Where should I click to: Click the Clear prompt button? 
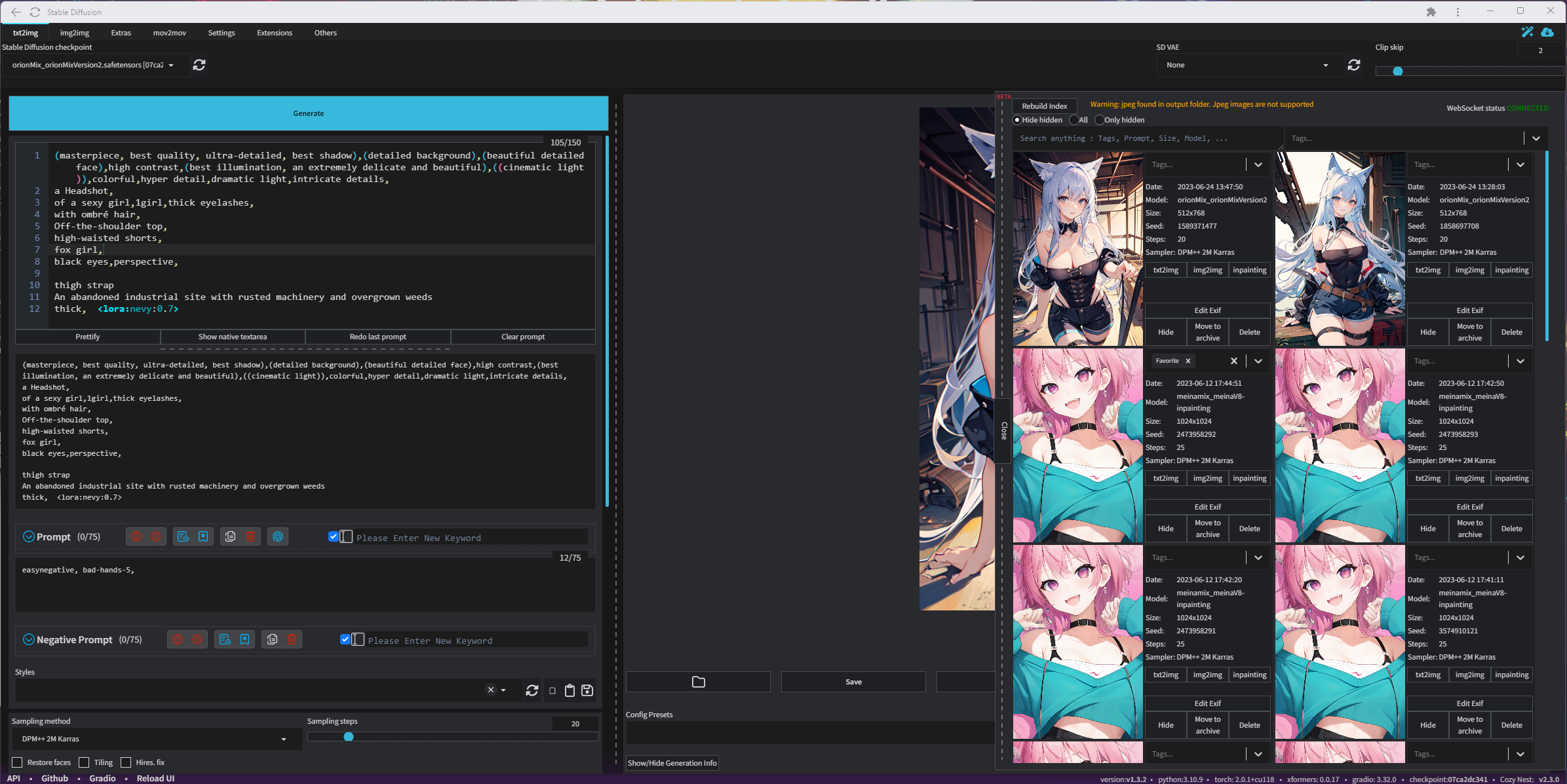[x=523, y=337]
